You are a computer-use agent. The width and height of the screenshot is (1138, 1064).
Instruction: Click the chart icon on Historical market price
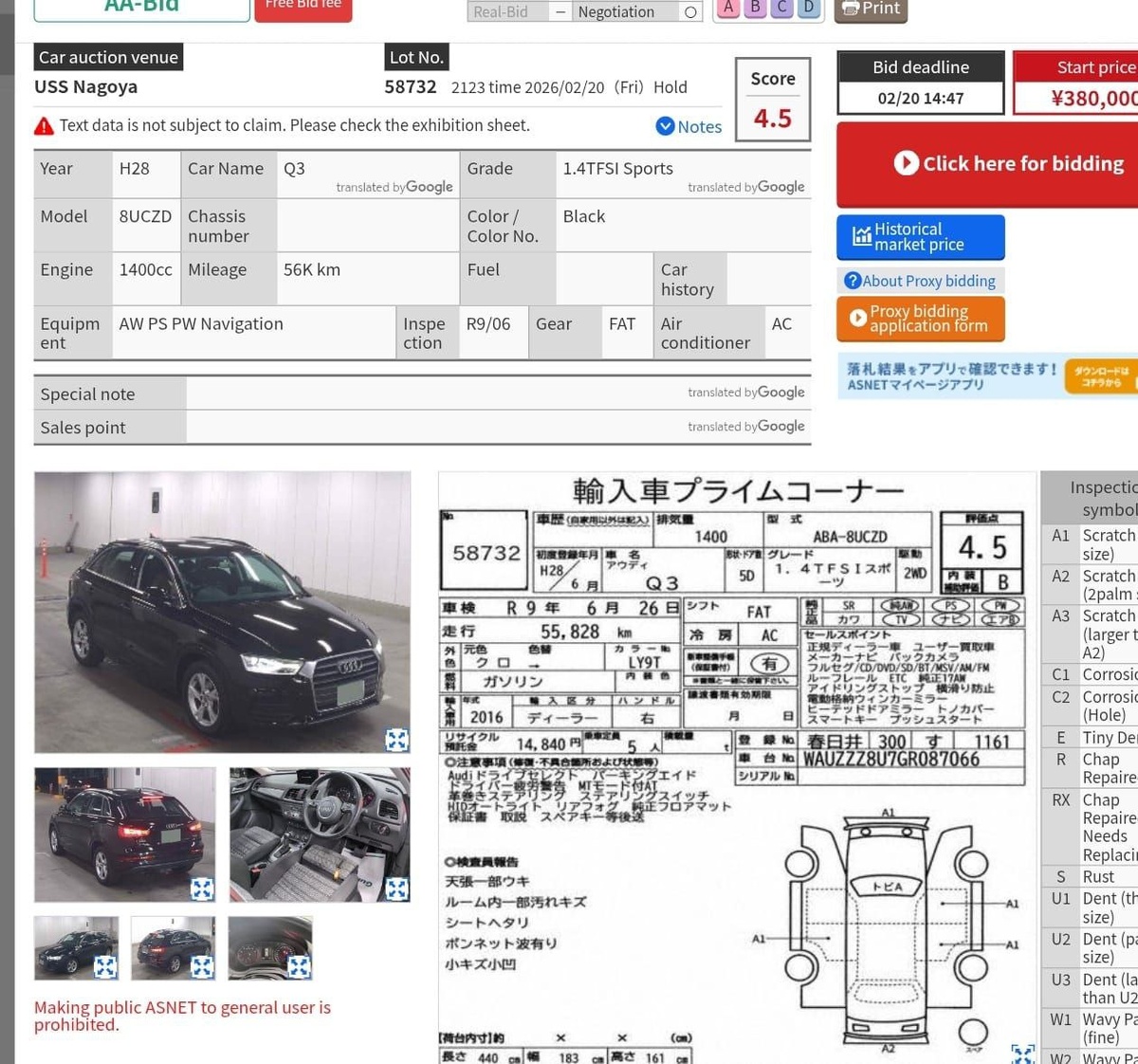(x=862, y=236)
